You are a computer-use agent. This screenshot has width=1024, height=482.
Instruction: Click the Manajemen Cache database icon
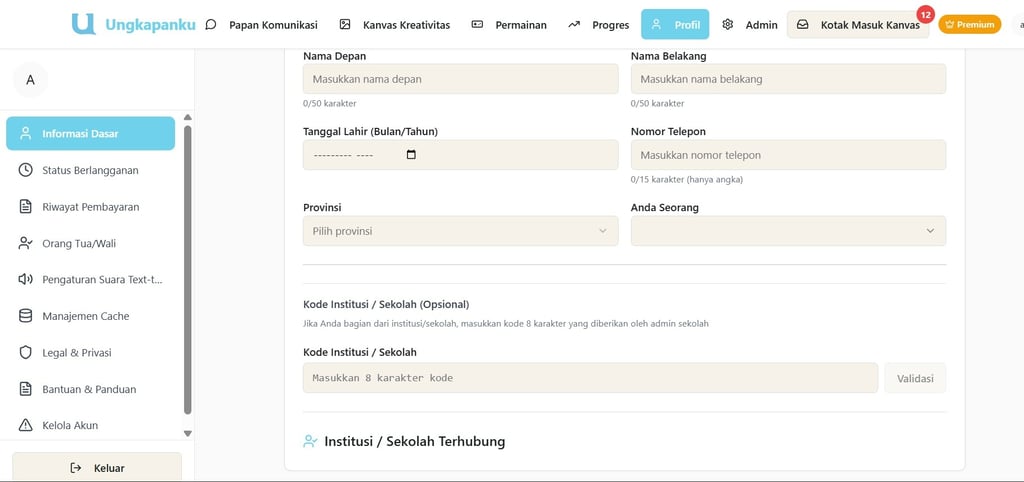coord(26,316)
